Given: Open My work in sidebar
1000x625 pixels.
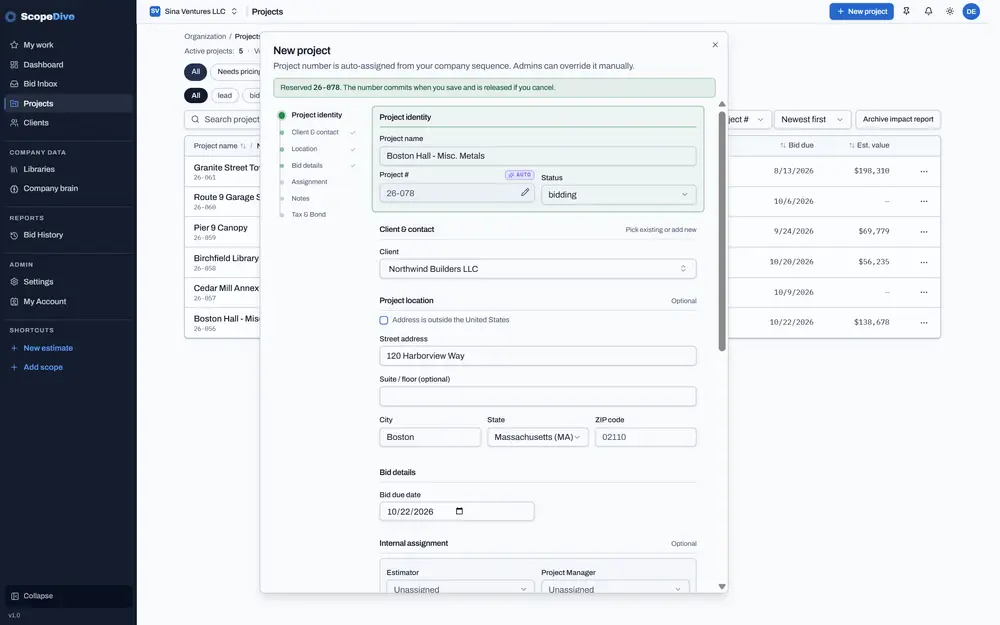Looking at the screenshot, I should point(68,45).
